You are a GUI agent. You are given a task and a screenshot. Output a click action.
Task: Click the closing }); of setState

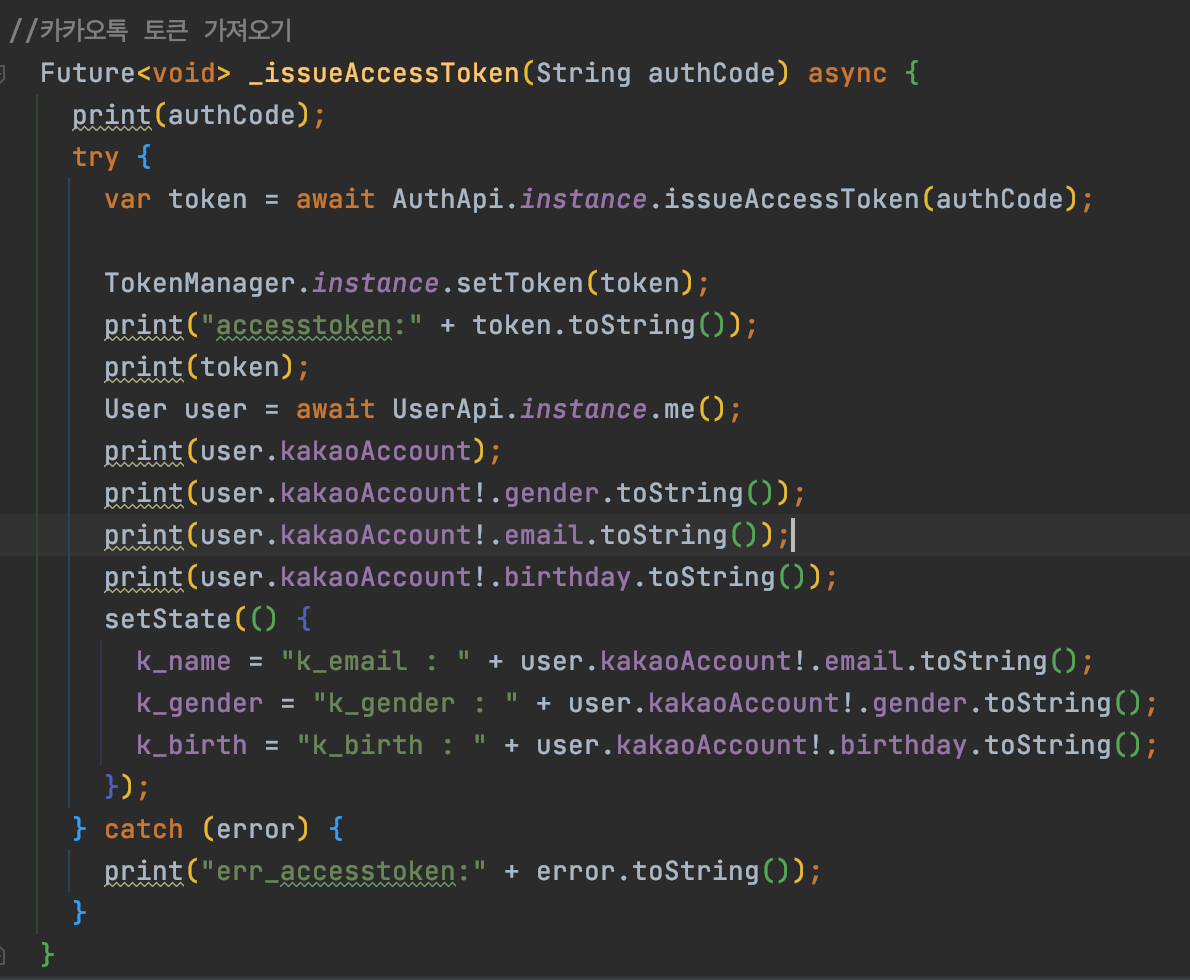click(127, 787)
